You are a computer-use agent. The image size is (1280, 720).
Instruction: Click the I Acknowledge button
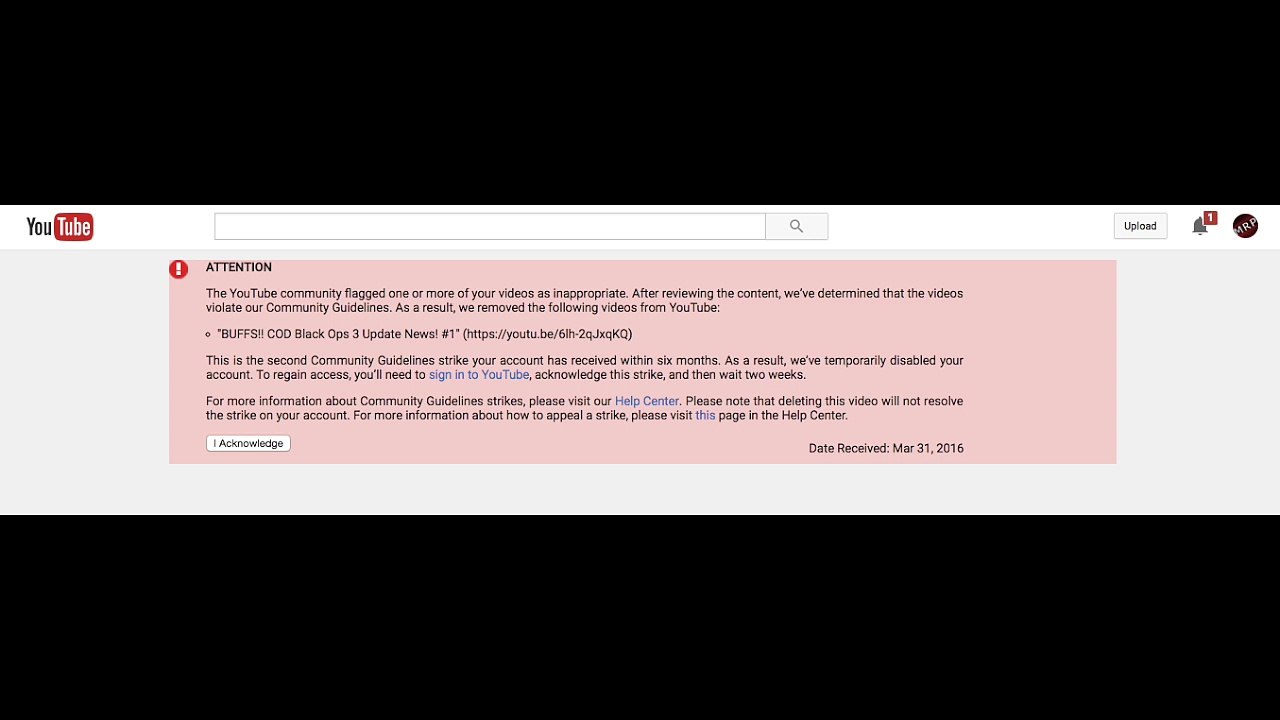[x=248, y=443]
